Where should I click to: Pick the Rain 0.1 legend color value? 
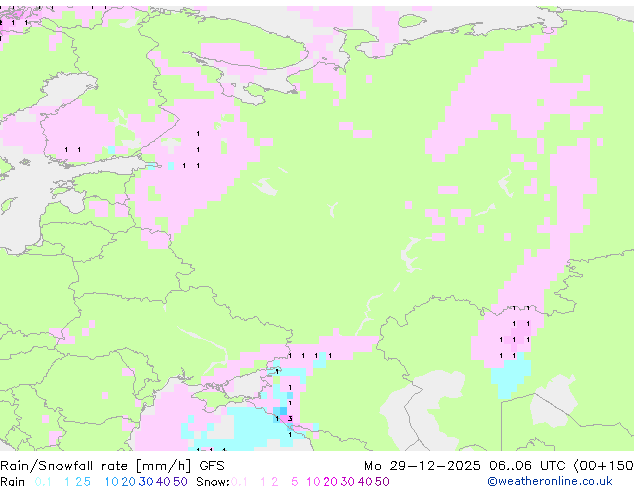point(43,482)
